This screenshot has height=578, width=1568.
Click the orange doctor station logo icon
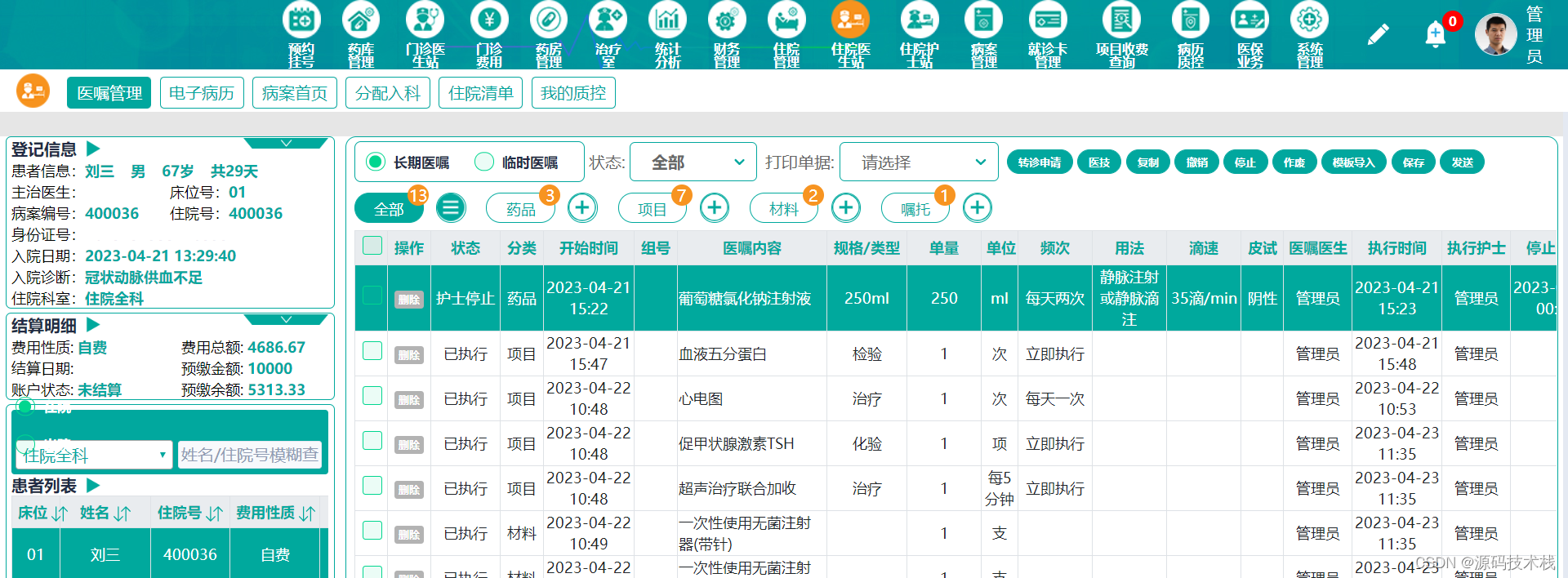(33, 91)
